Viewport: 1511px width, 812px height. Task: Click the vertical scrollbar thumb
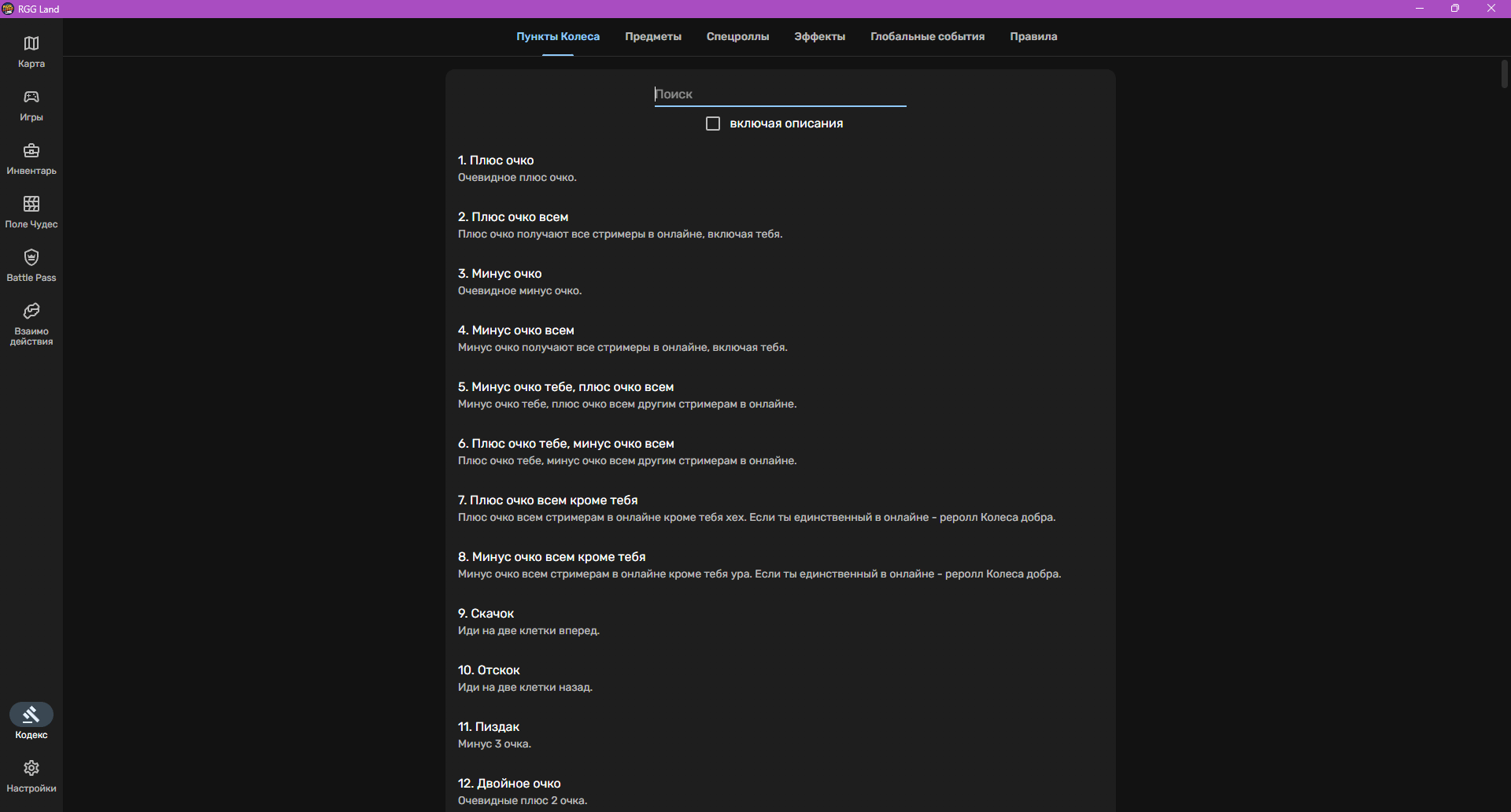click(x=1504, y=73)
